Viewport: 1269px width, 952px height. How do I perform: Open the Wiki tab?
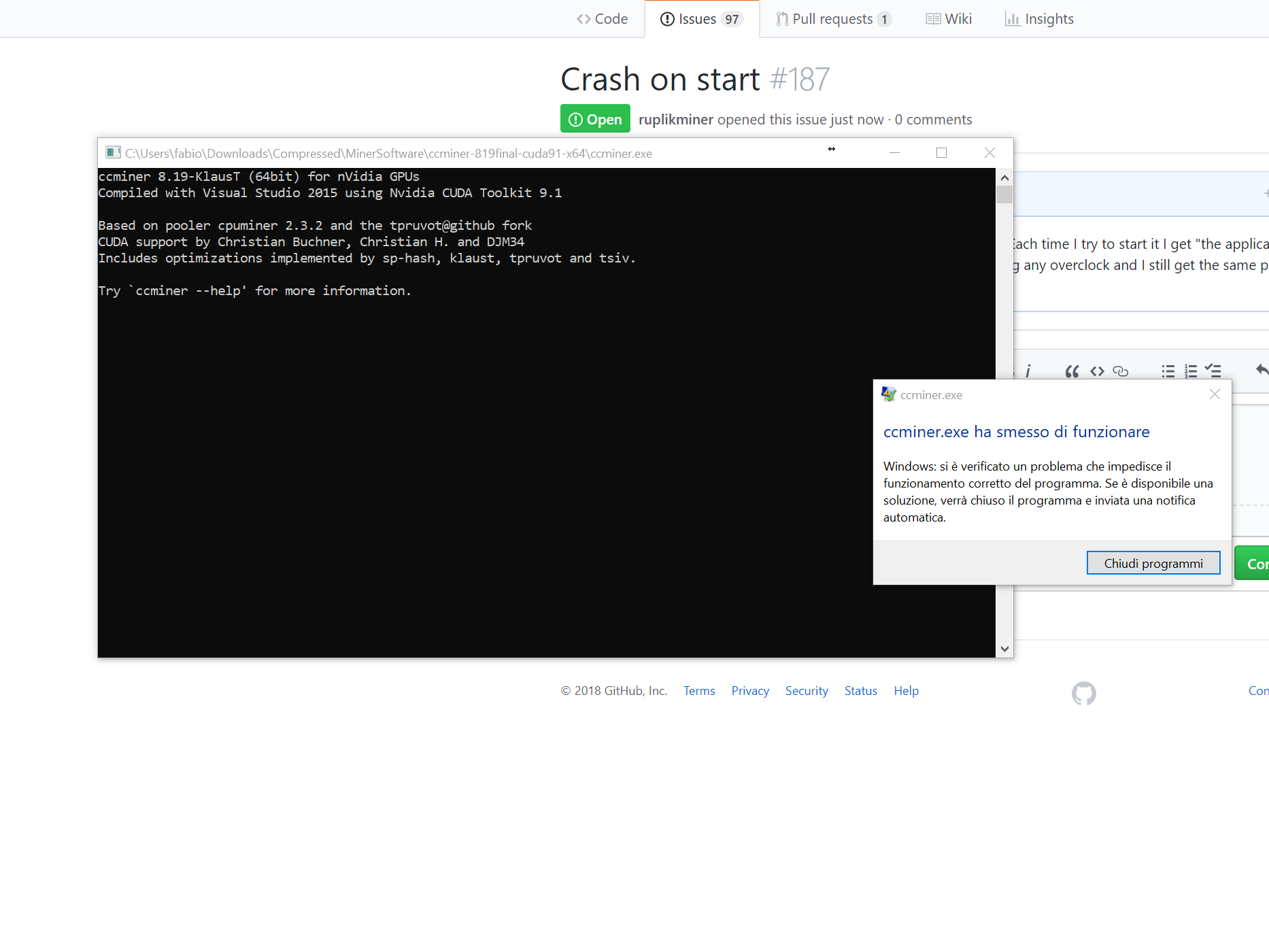click(949, 19)
